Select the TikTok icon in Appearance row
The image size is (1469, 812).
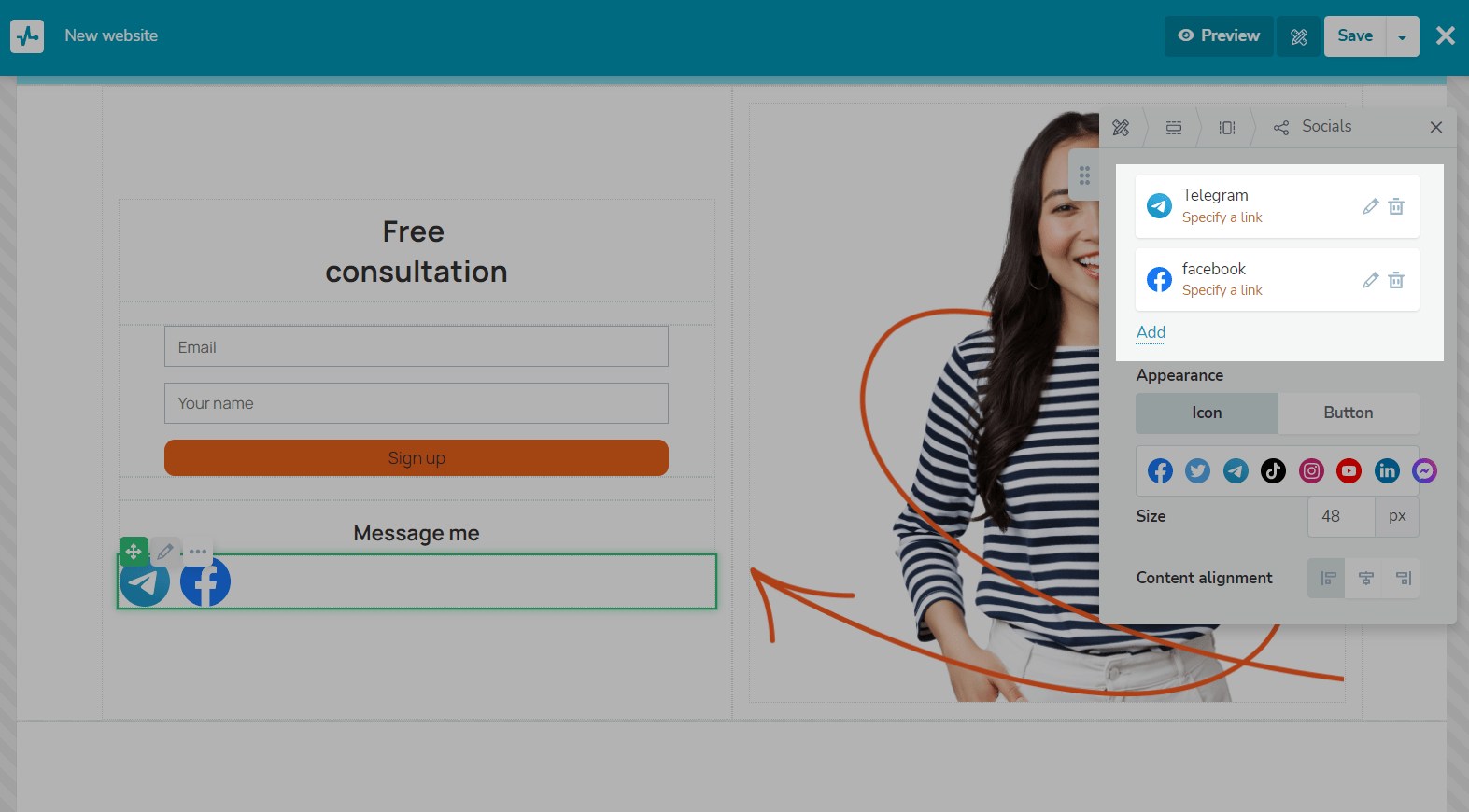point(1273,471)
